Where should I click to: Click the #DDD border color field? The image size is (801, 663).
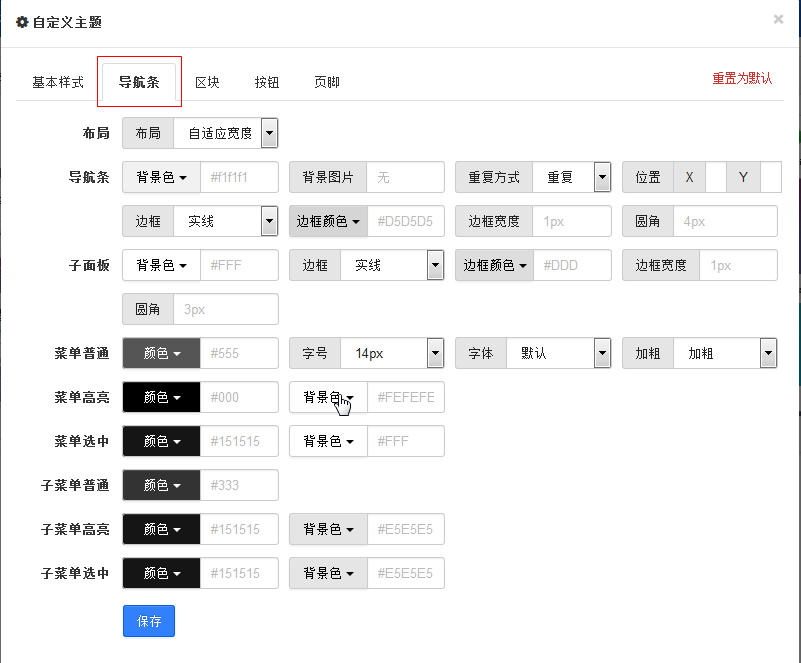point(573,265)
